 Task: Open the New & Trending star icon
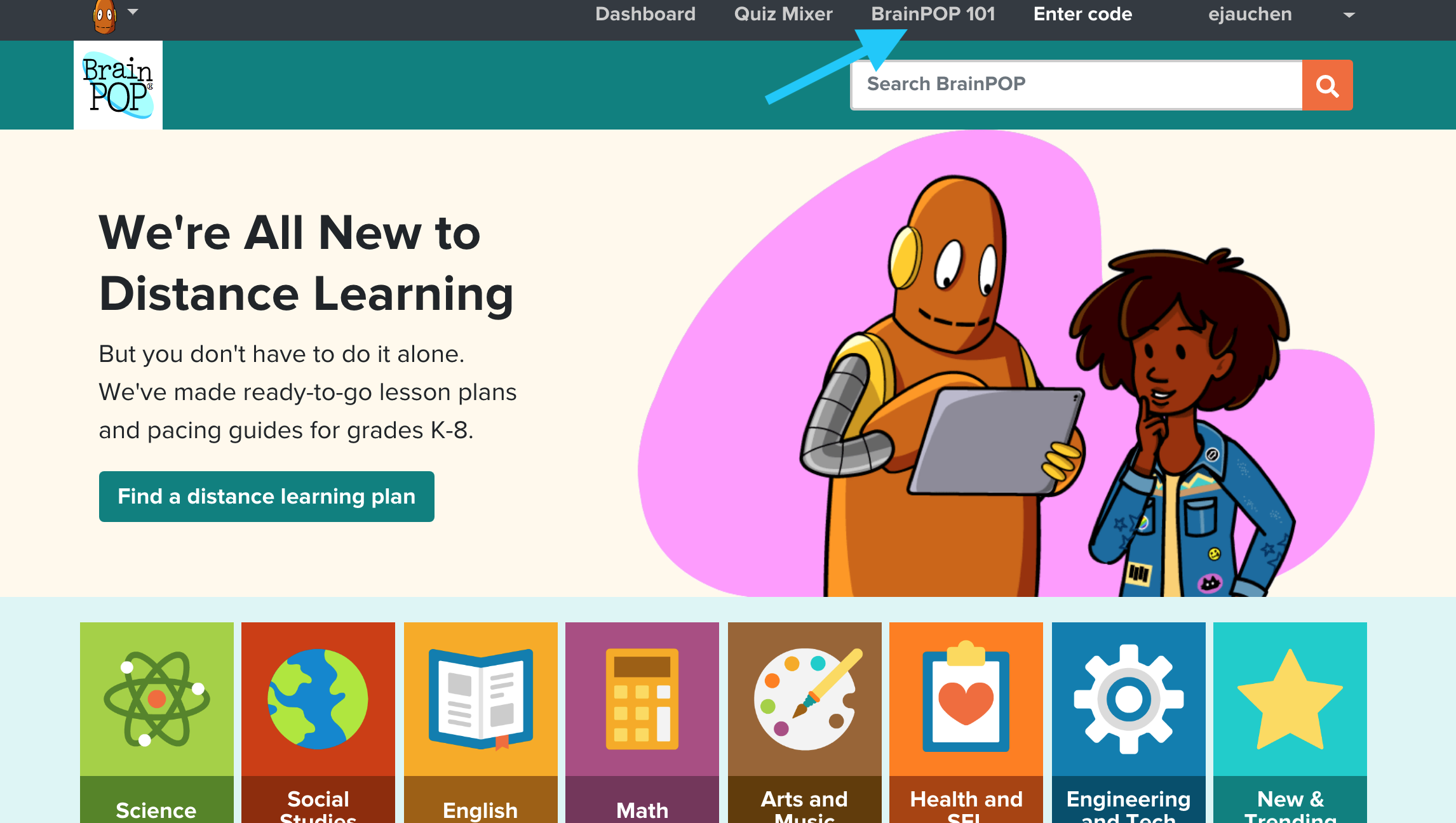coord(1290,699)
